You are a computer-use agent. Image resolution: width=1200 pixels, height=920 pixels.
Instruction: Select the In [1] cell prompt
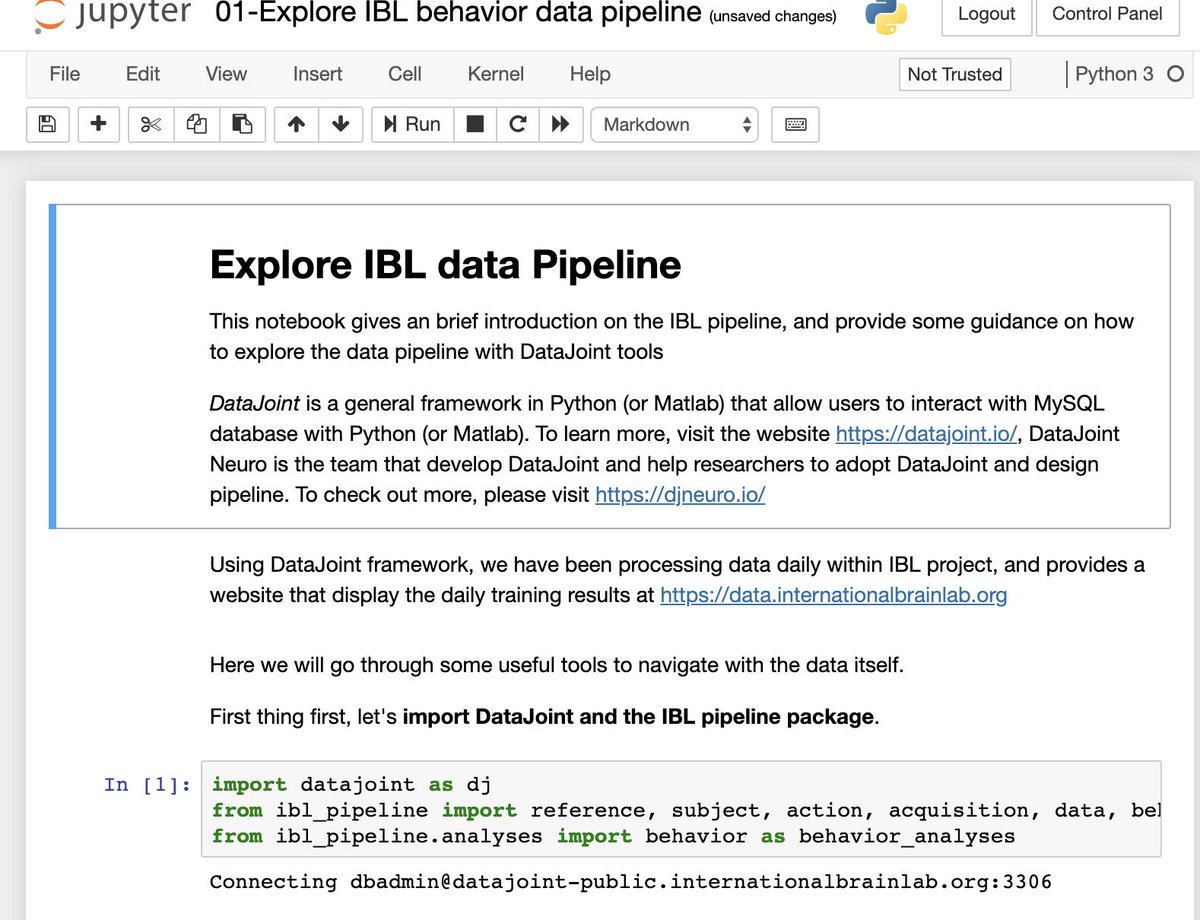(147, 784)
